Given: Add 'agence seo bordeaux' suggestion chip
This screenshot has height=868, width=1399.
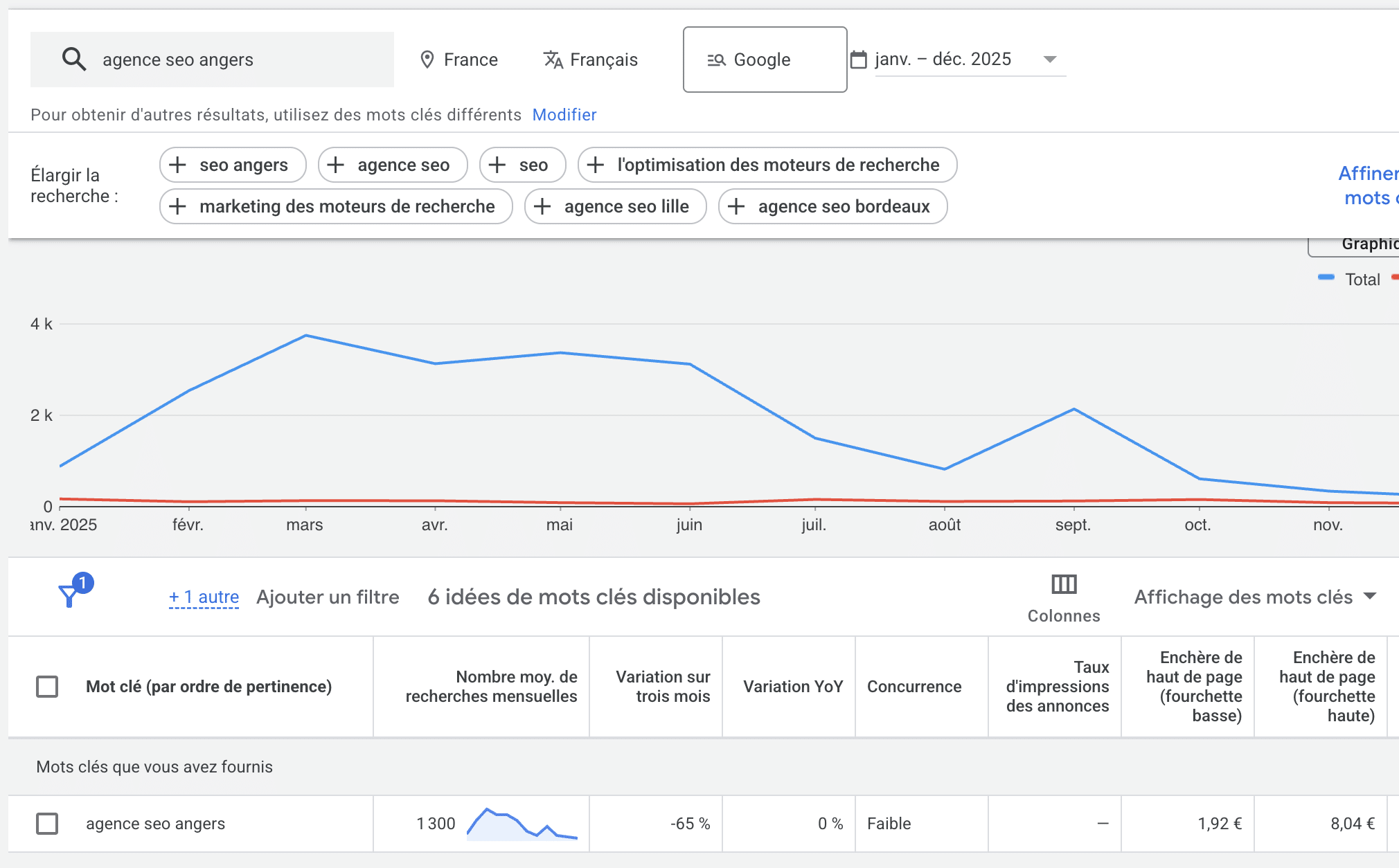Looking at the screenshot, I should click(x=832, y=206).
